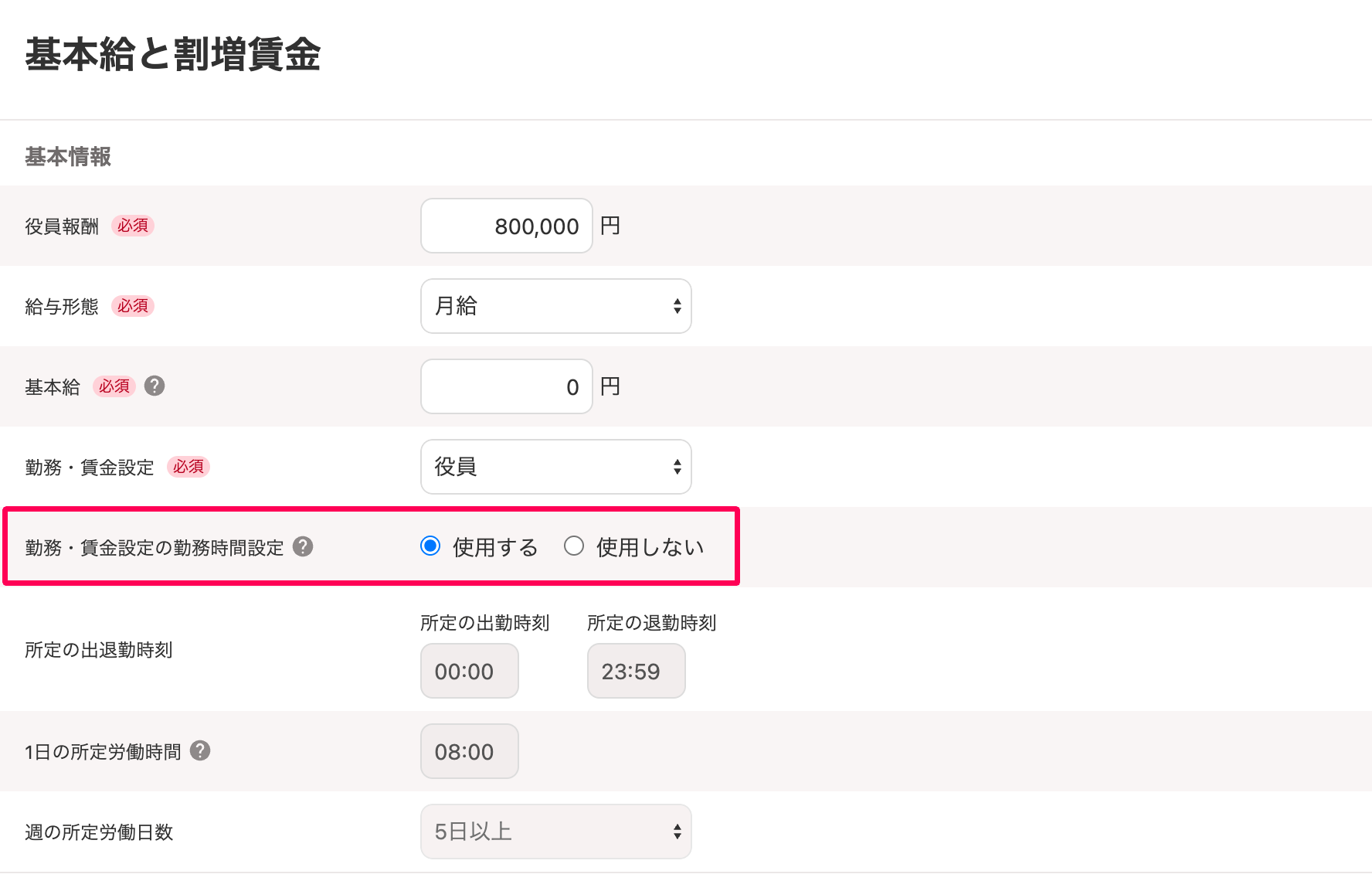Click the 1日の所定労働時間 field showing 08:00

pyautogui.click(x=470, y=751)
